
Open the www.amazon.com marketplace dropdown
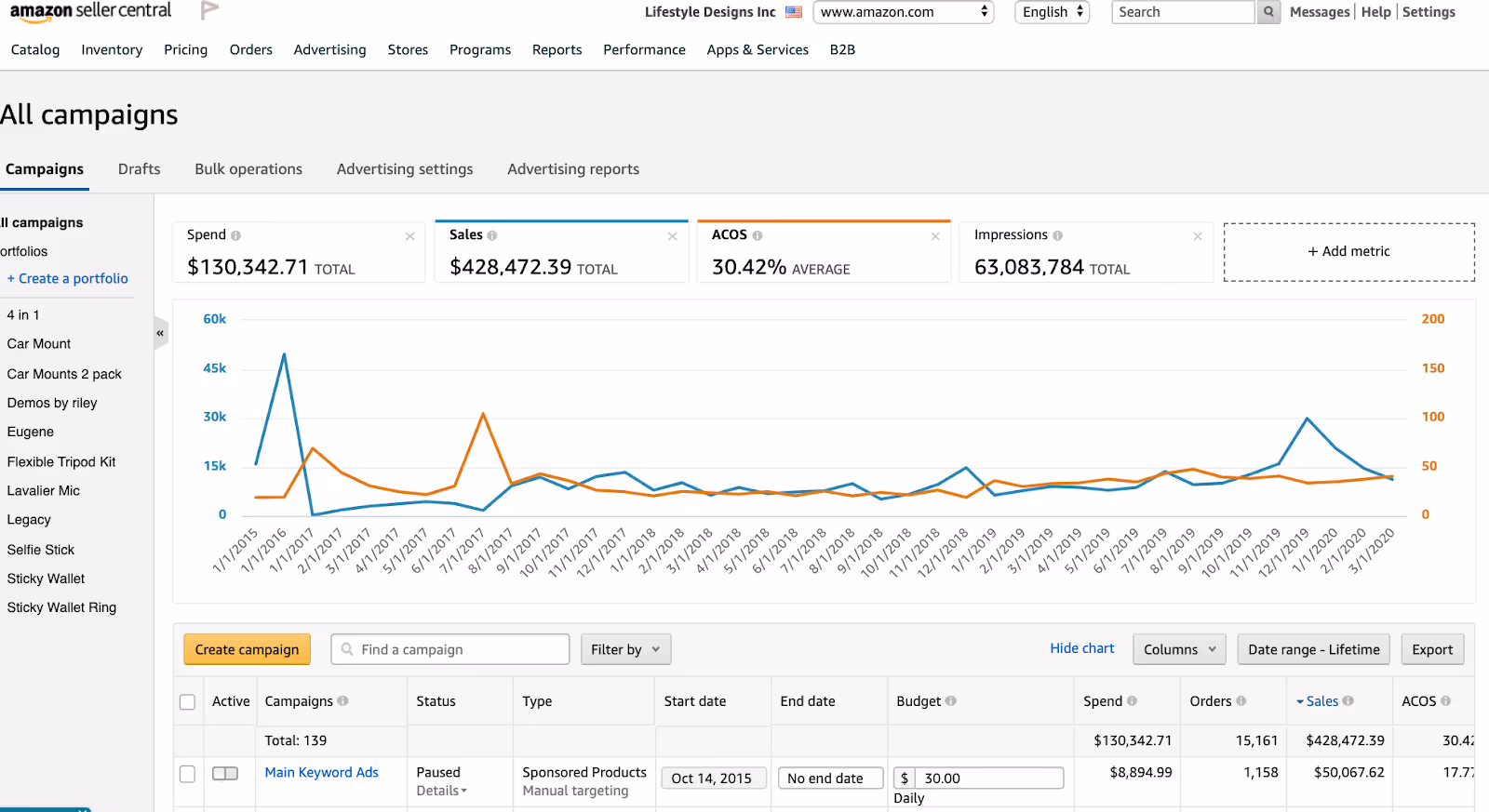point(903,12)
